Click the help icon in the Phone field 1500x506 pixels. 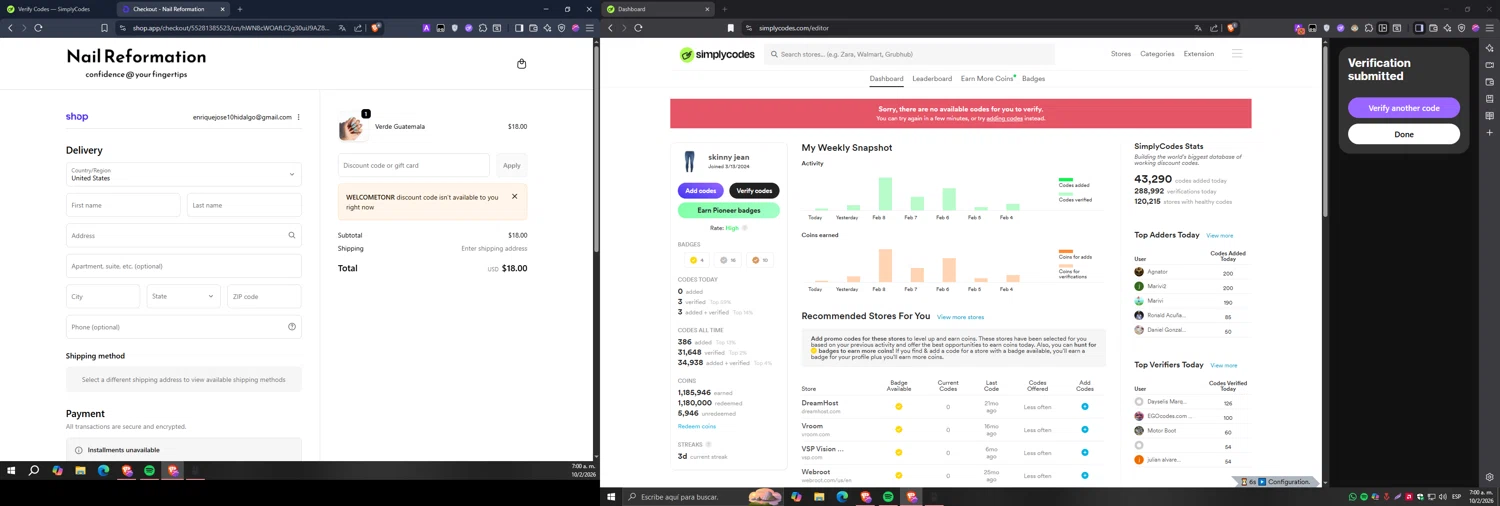point(292,327)
